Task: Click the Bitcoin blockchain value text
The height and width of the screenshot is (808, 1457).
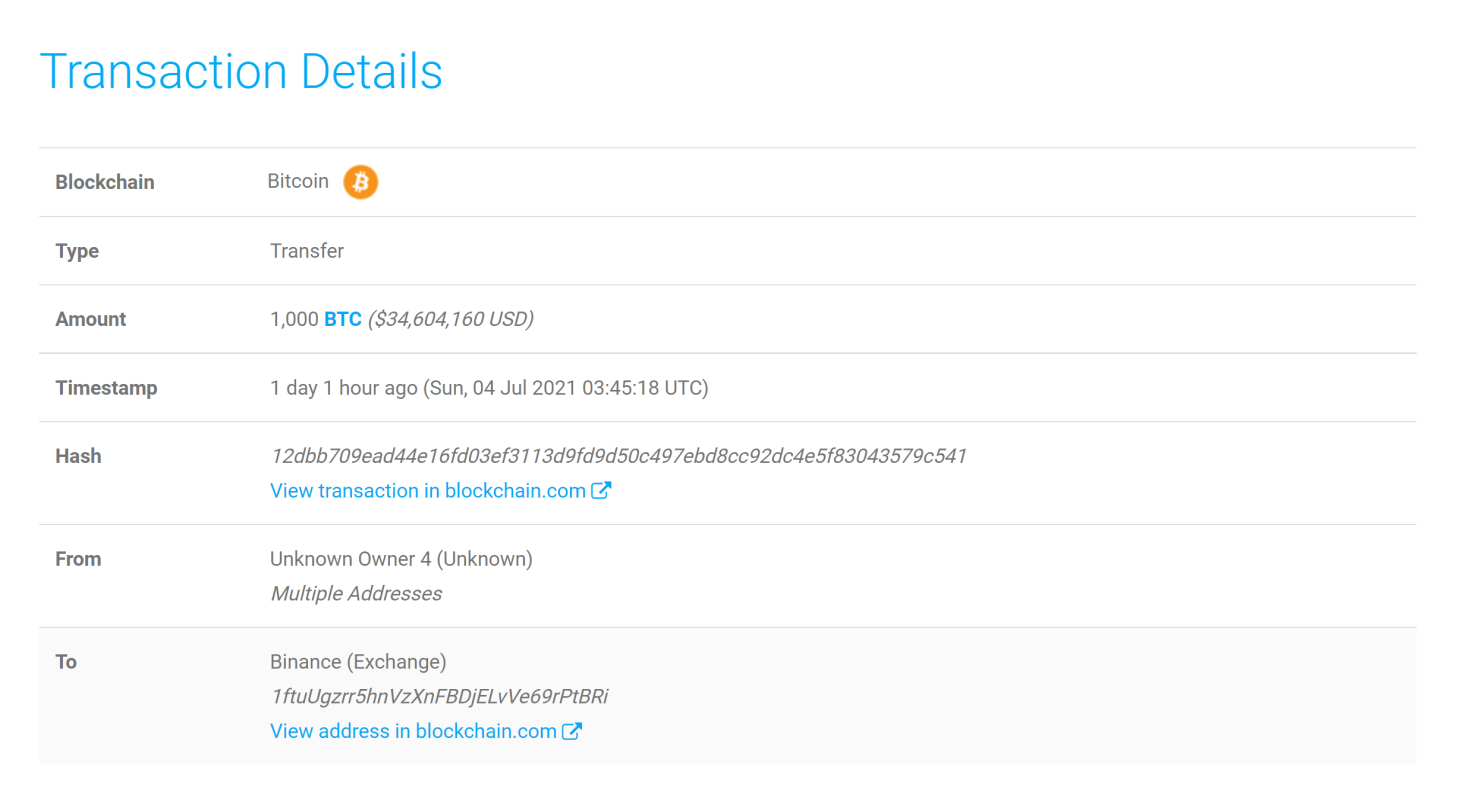Action: coord(298,182)
